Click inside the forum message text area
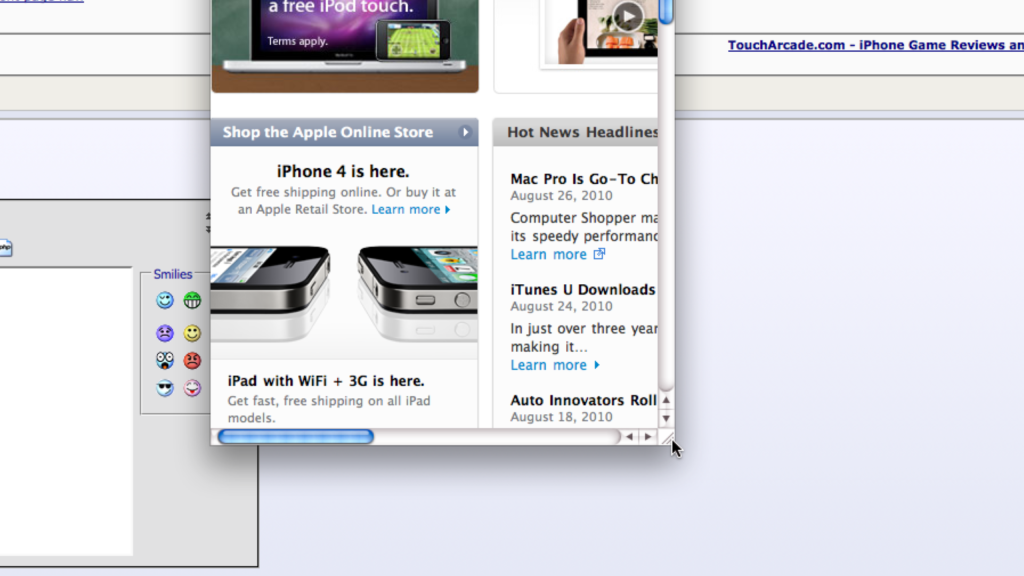Screen dimensions: 1024x576 pyautogui.click(x=66, y=411)
